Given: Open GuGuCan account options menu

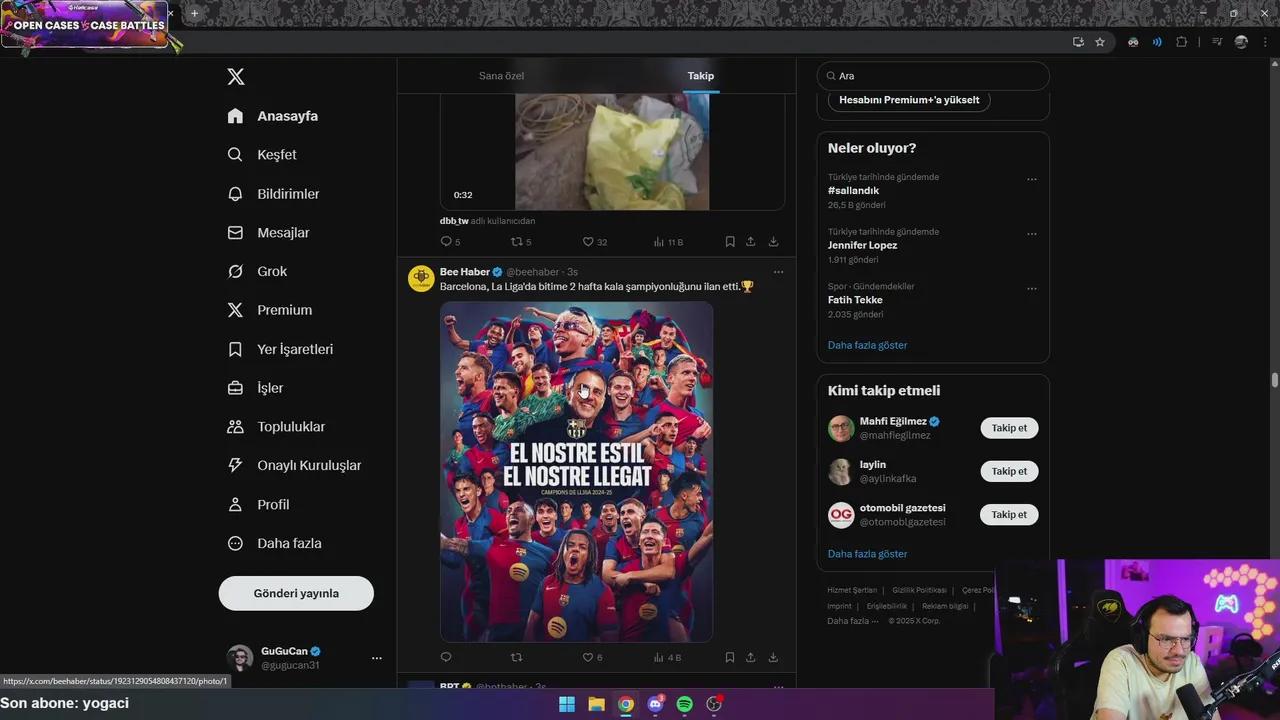Looking at the screenshot, I should click(376, 658).
